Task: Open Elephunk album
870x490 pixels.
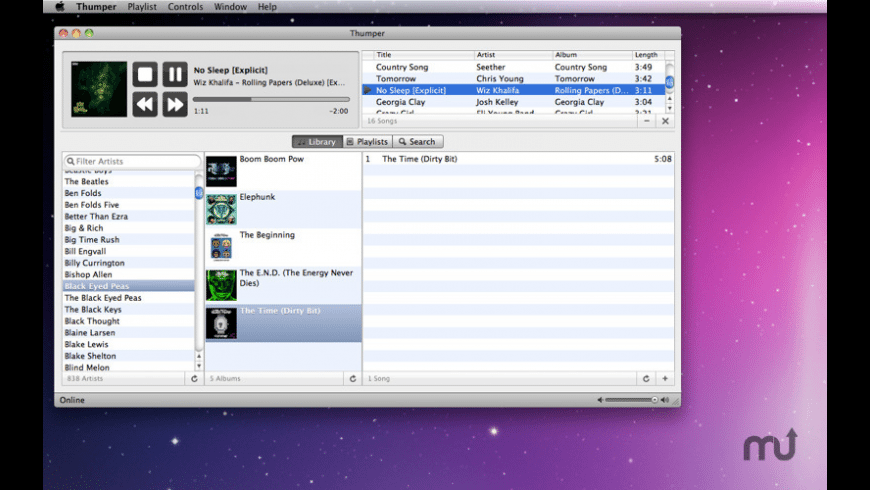Action: [x=284, y=209]
